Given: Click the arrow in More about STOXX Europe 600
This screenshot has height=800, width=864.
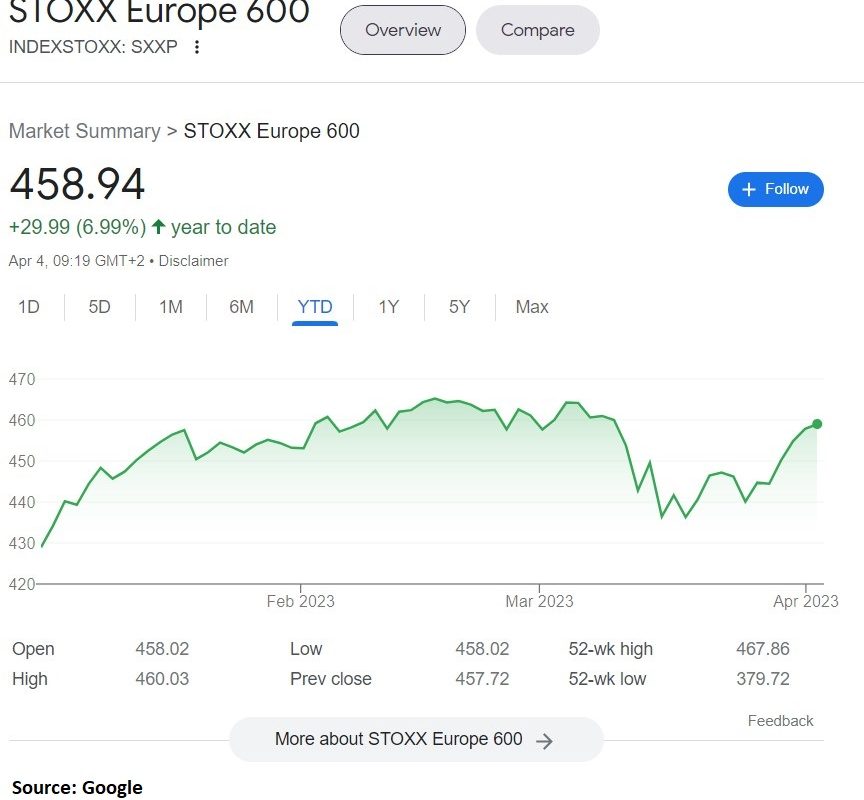Looking at the screenshot, I should (x=544, y=741).
